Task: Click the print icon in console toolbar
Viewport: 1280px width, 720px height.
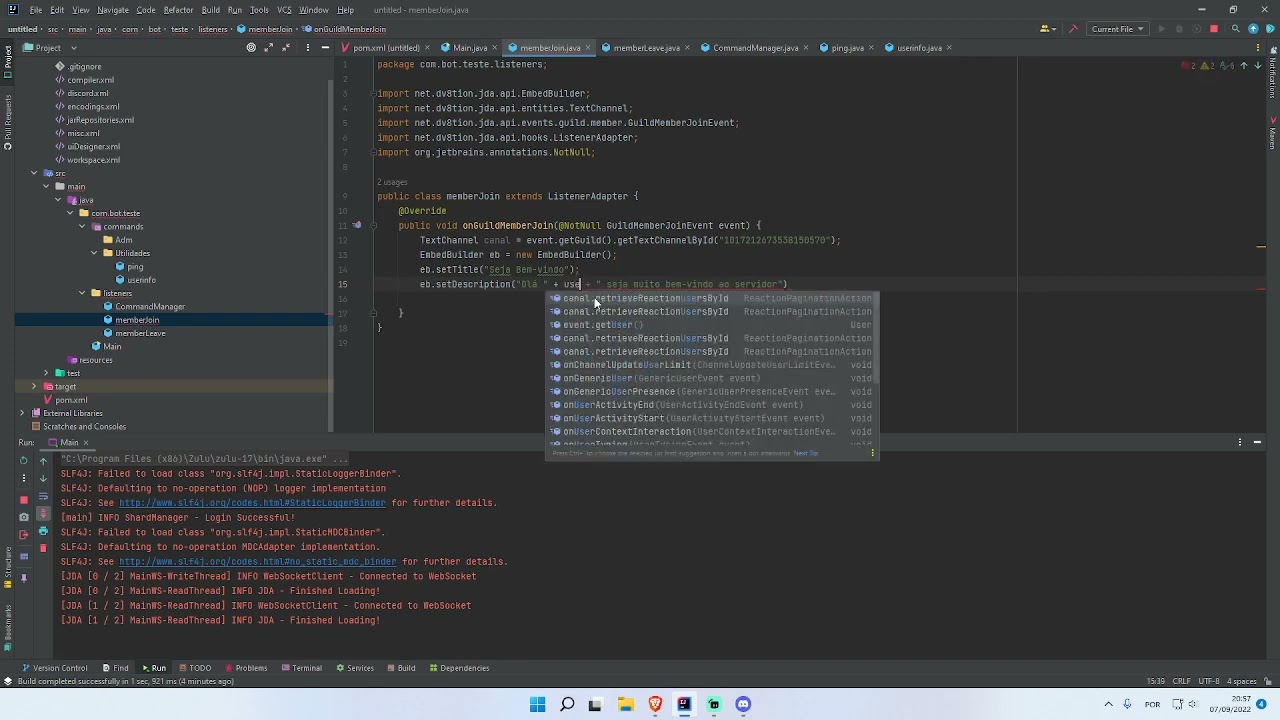Action: point(43,532)
